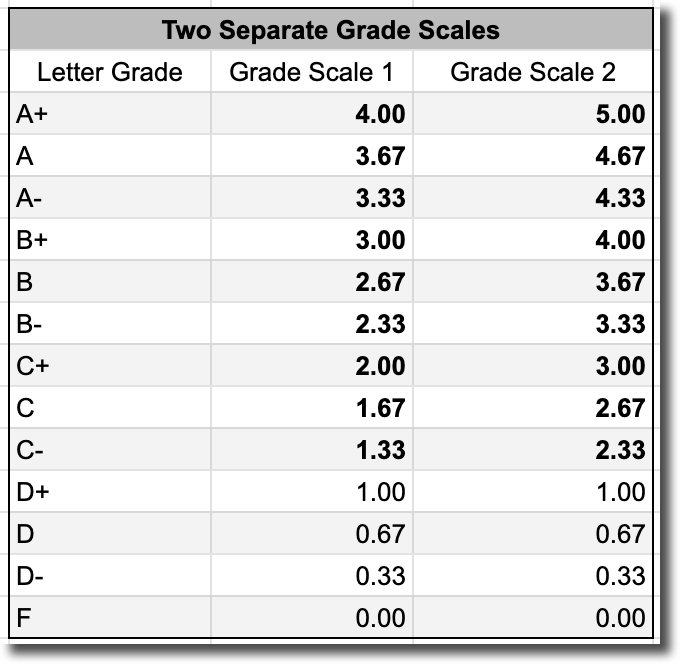The image size is (680, 664).
Task: Click the A- letter grade cell
Action: pyautogui.click(x=110, y=198)
